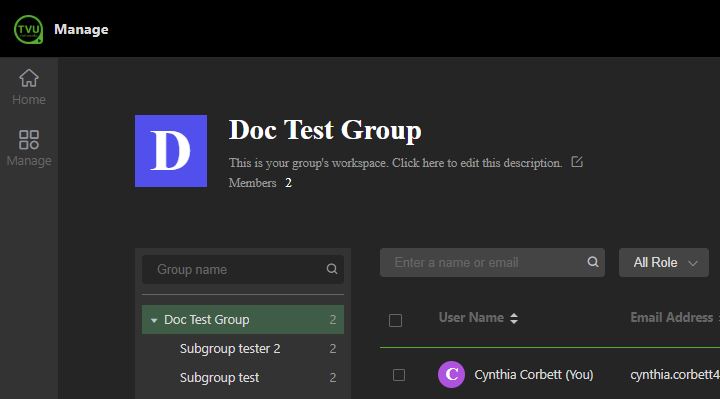The width and height of the screenshot is (720, 399).
Task: Click the Doc Test Group title heading
Action: (325, 130)
